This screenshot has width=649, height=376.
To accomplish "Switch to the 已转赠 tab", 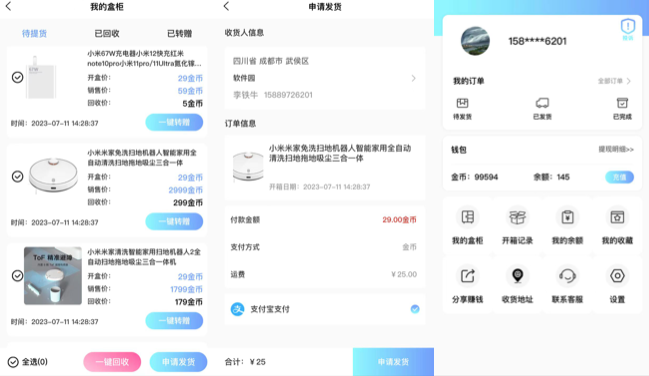I will 179,34.
